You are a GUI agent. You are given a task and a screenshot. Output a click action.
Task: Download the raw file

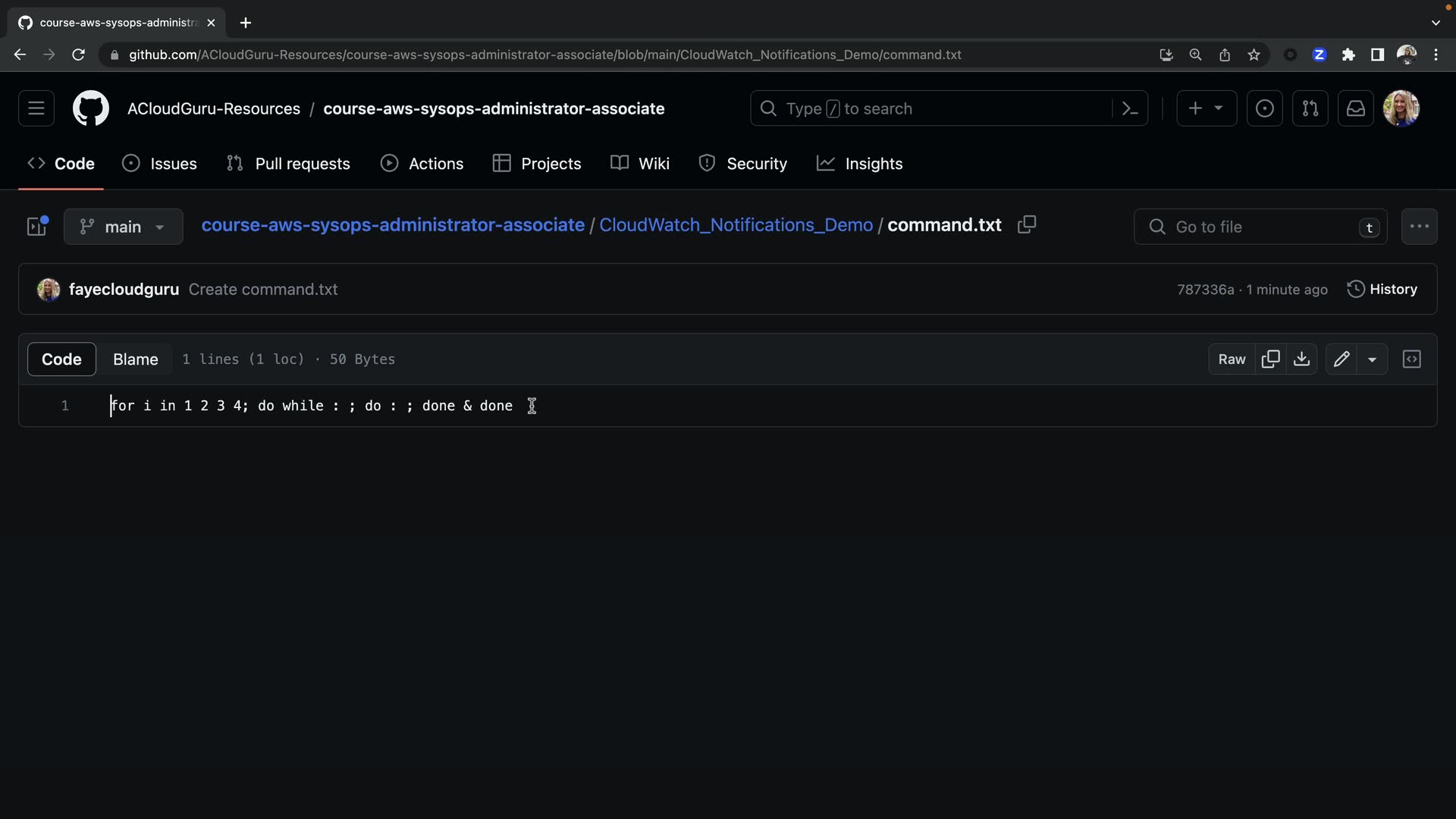pyautogui.click(x=1302, y=359)
